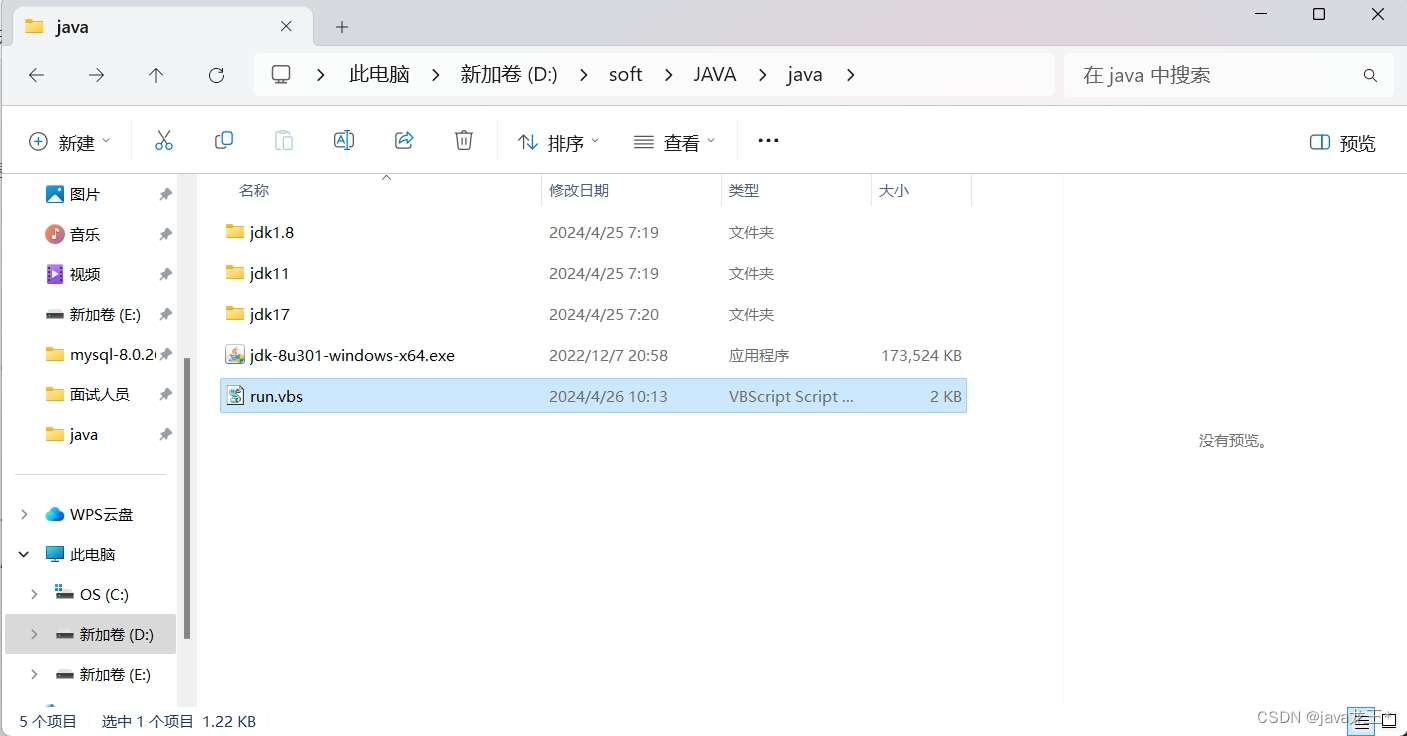
Task: Expand the OS (C:) tree node
Action: pyautogui.click(x=34, y=594)
